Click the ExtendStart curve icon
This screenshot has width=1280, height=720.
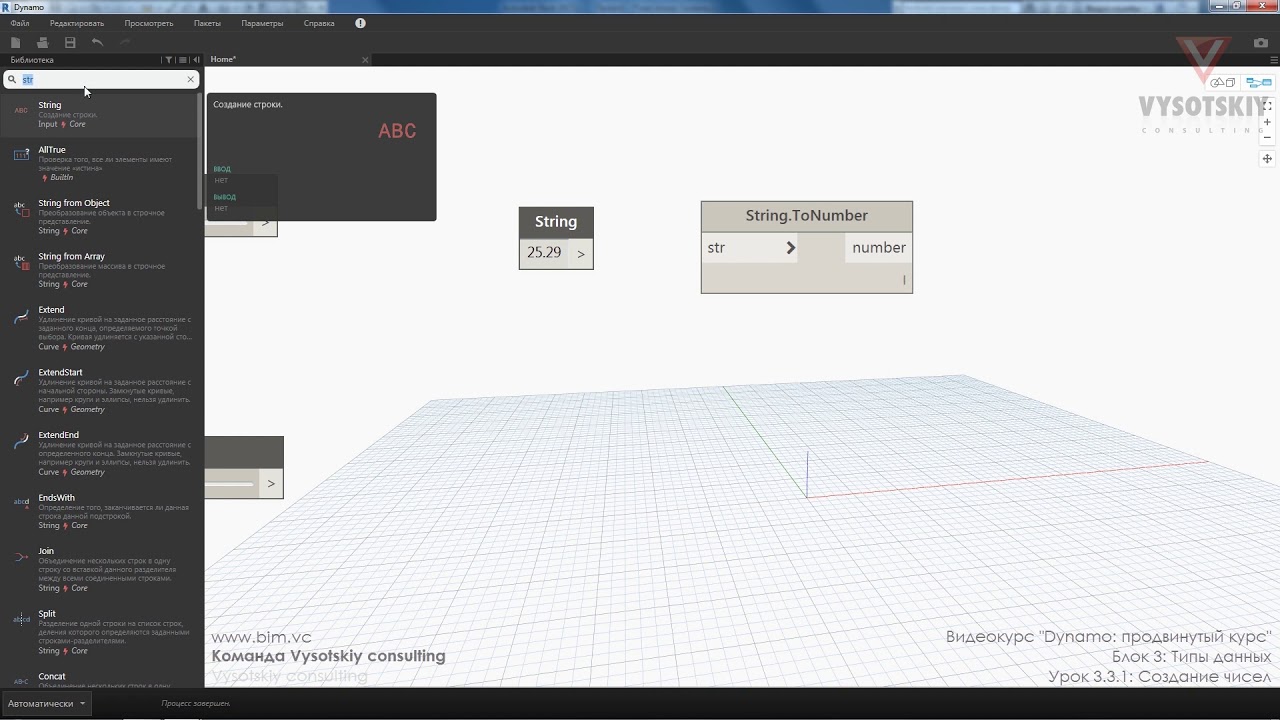coord(21,378)
